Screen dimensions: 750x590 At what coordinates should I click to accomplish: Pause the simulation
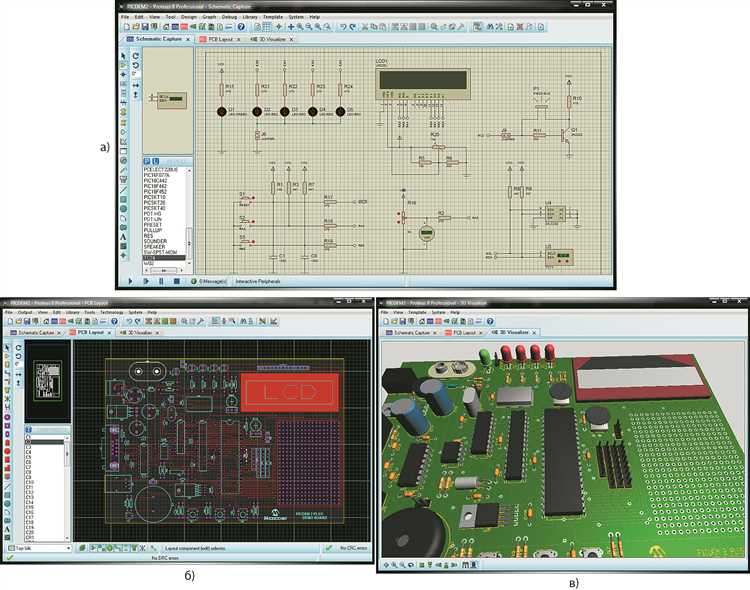click(x=161, y=281)
